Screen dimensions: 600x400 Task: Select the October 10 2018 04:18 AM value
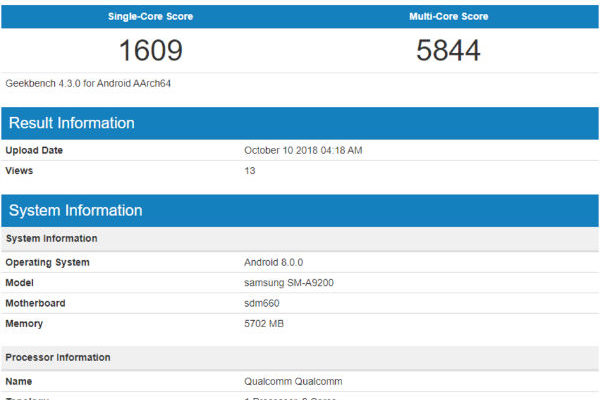pyautogui.click(x=303, y=150)
